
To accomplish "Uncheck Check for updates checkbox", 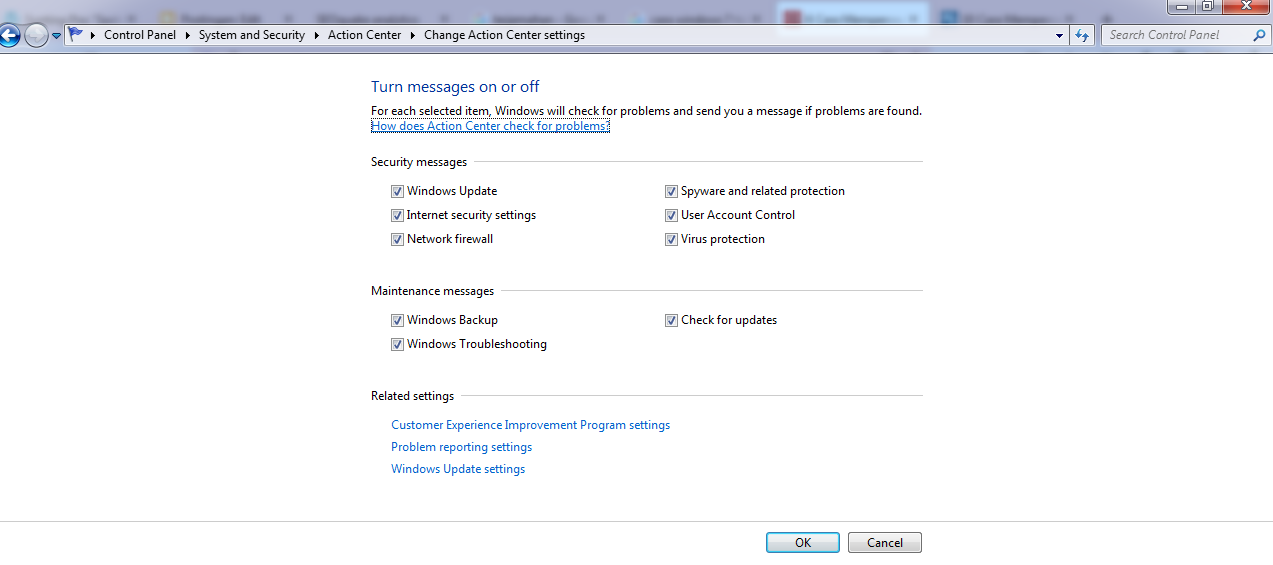I will point(672,320).
